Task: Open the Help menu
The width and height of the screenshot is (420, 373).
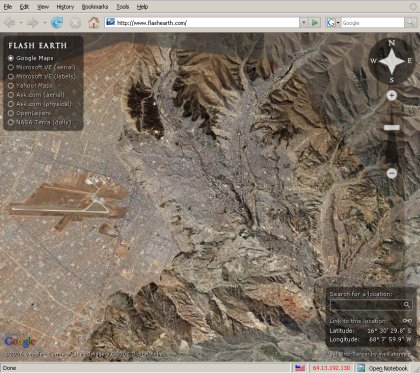Action: (142, 7)
